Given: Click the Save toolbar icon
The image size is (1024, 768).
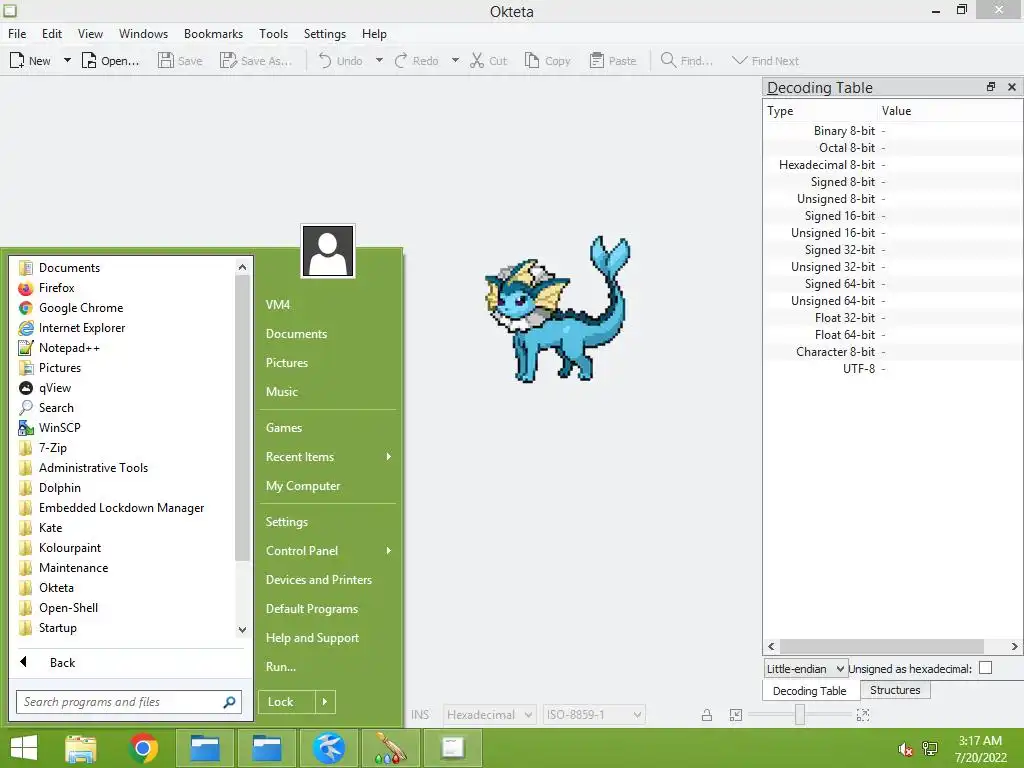Looking at the screenshot, I should coord(166,61).
